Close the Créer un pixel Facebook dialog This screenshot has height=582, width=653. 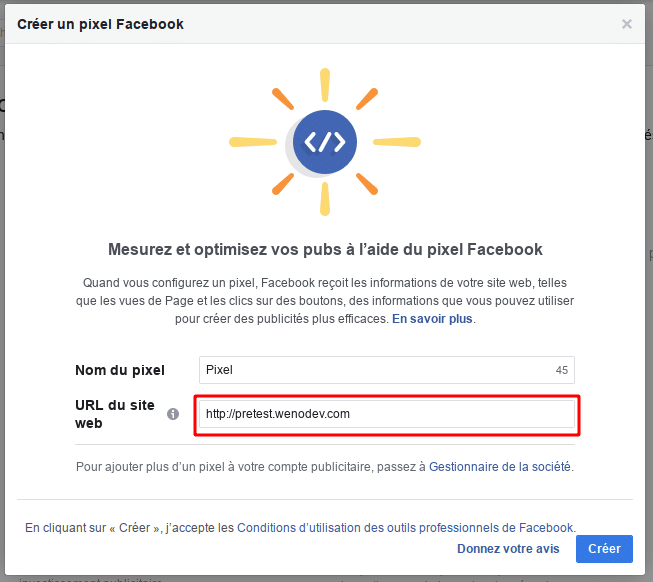627,24
